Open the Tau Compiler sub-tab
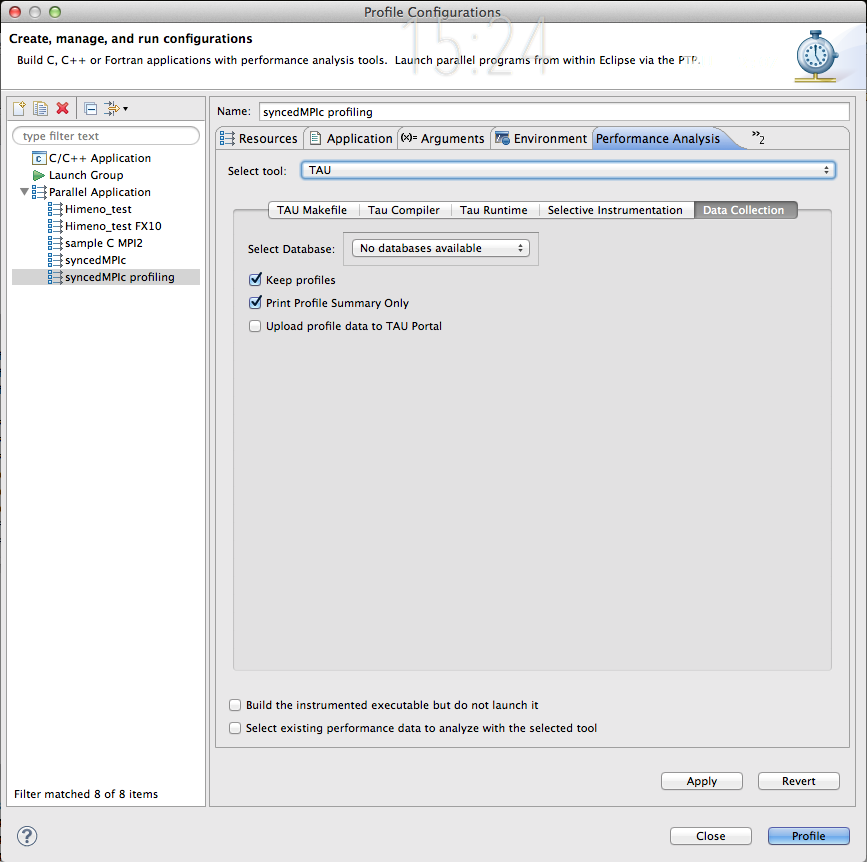The height and width of the screenshot is (862, 867). pos(404,210)
